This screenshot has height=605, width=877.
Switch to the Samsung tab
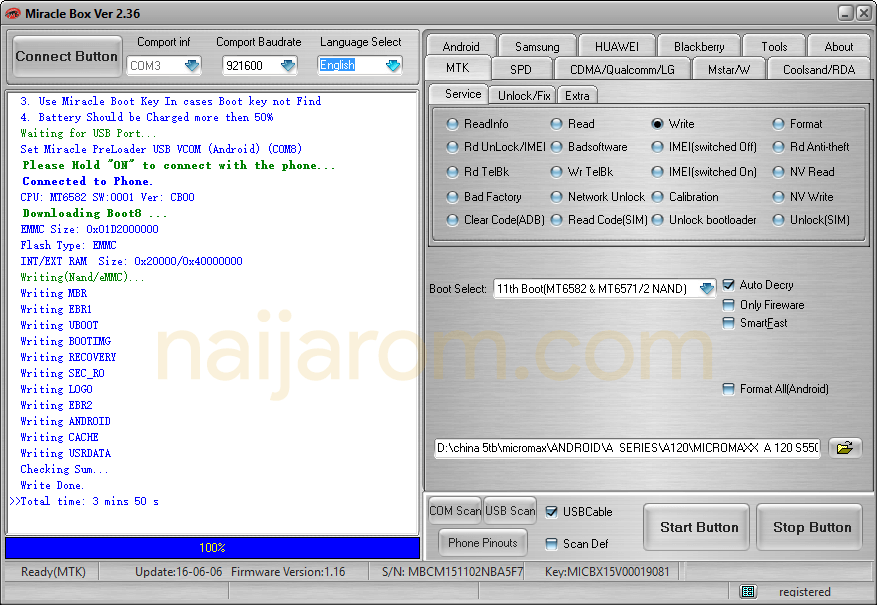pos(537,46)
